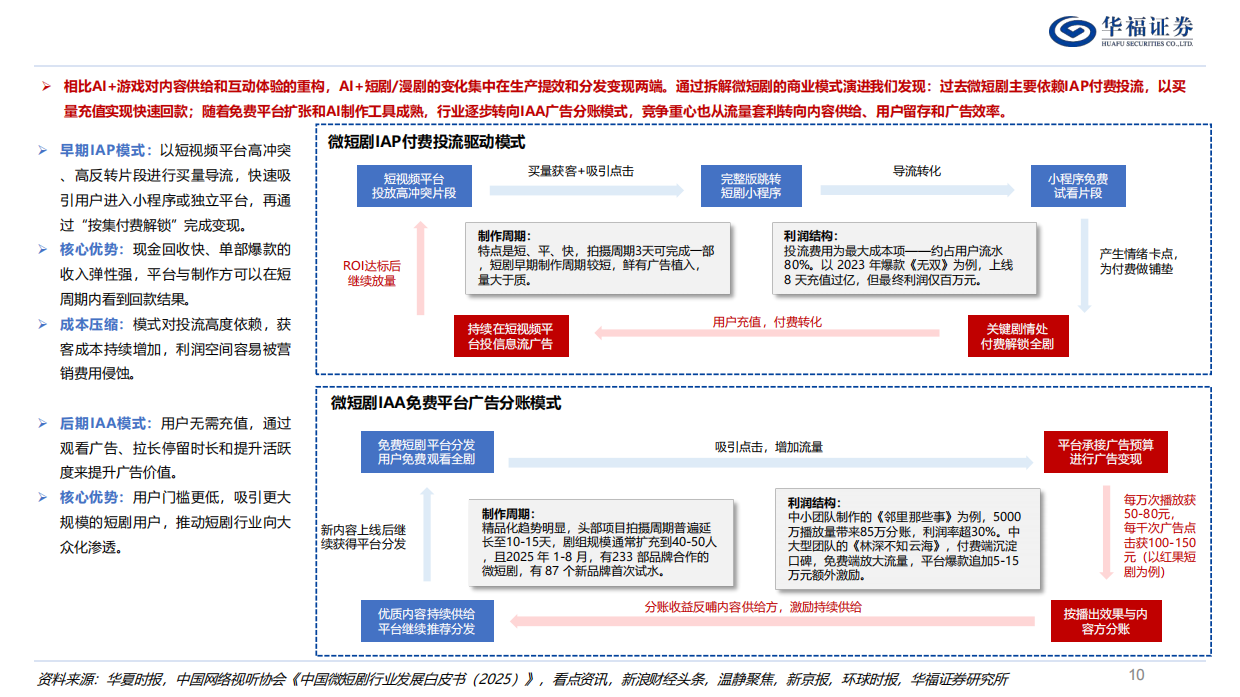Select the '早期IAP模式' bullet heading

tap(106, 150)
